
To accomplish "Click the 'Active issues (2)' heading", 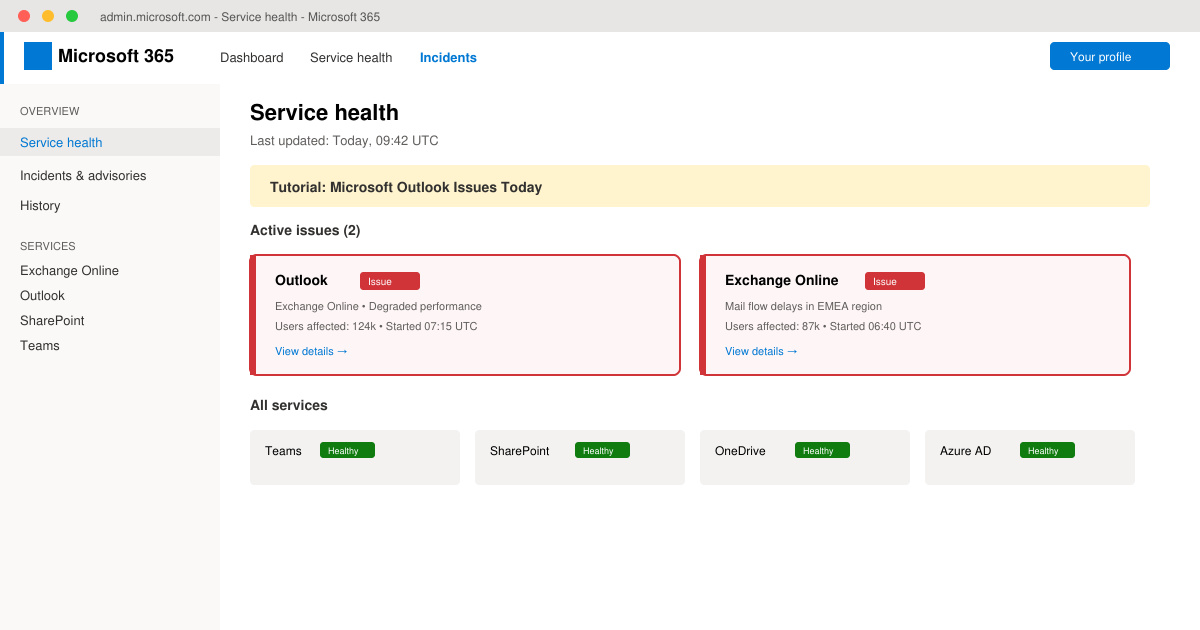I will point(305,231).
